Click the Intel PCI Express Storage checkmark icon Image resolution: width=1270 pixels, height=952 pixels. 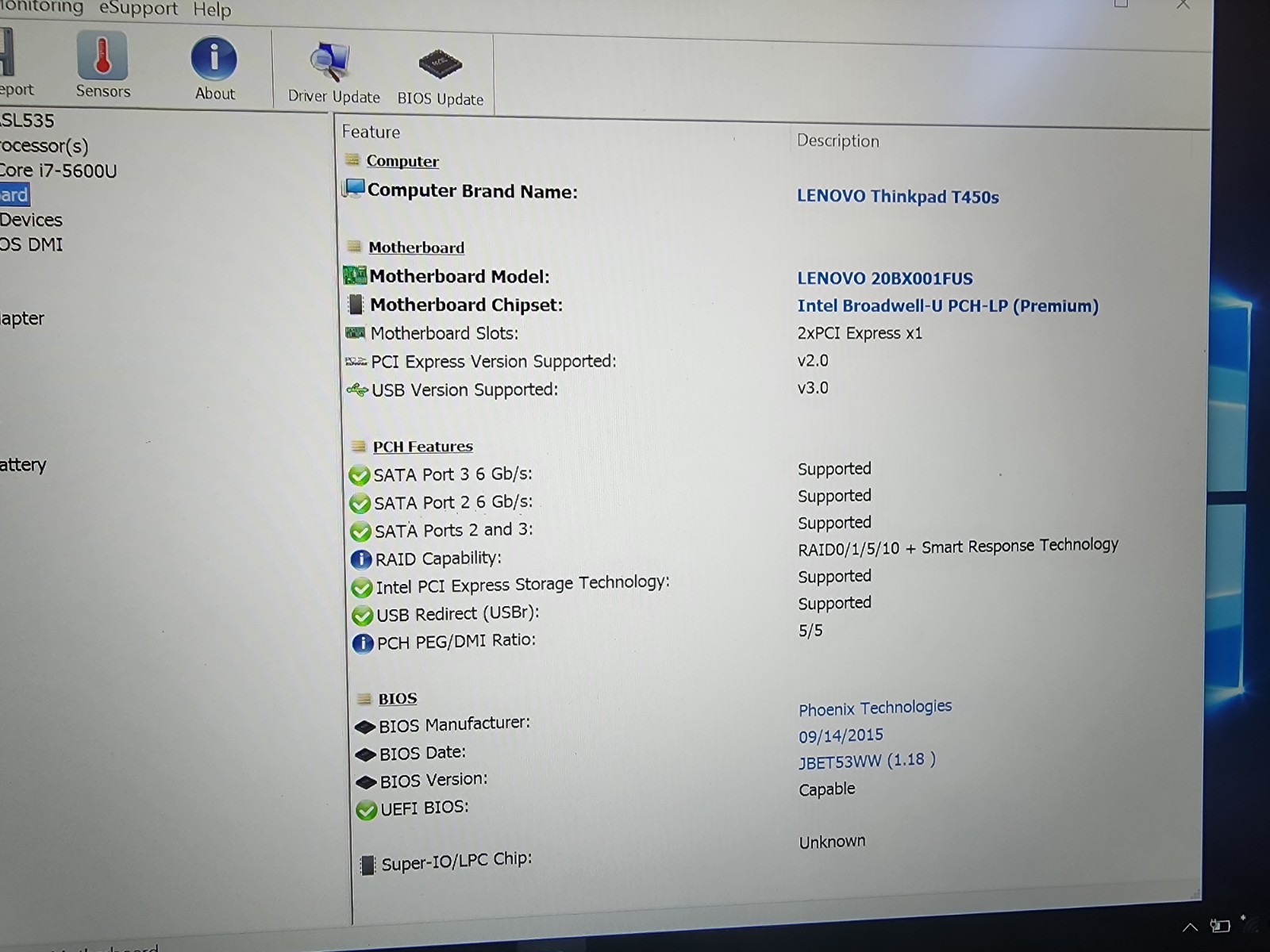362,588
